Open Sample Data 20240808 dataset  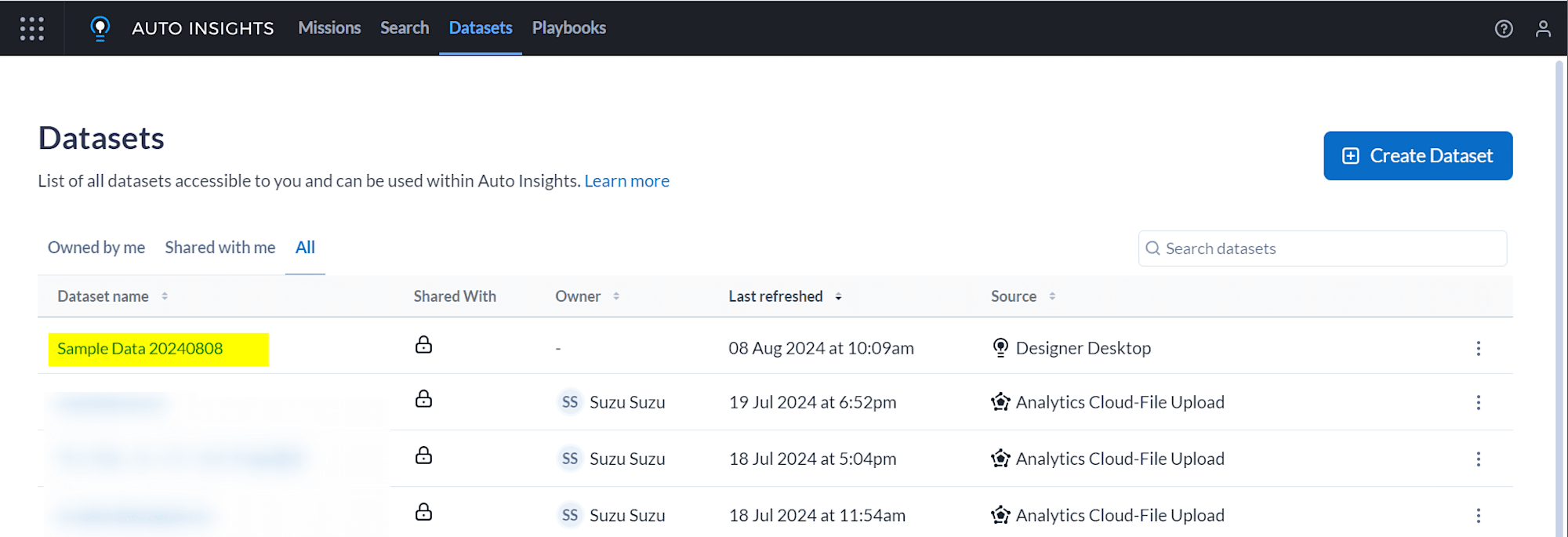(x=140, y=349)
